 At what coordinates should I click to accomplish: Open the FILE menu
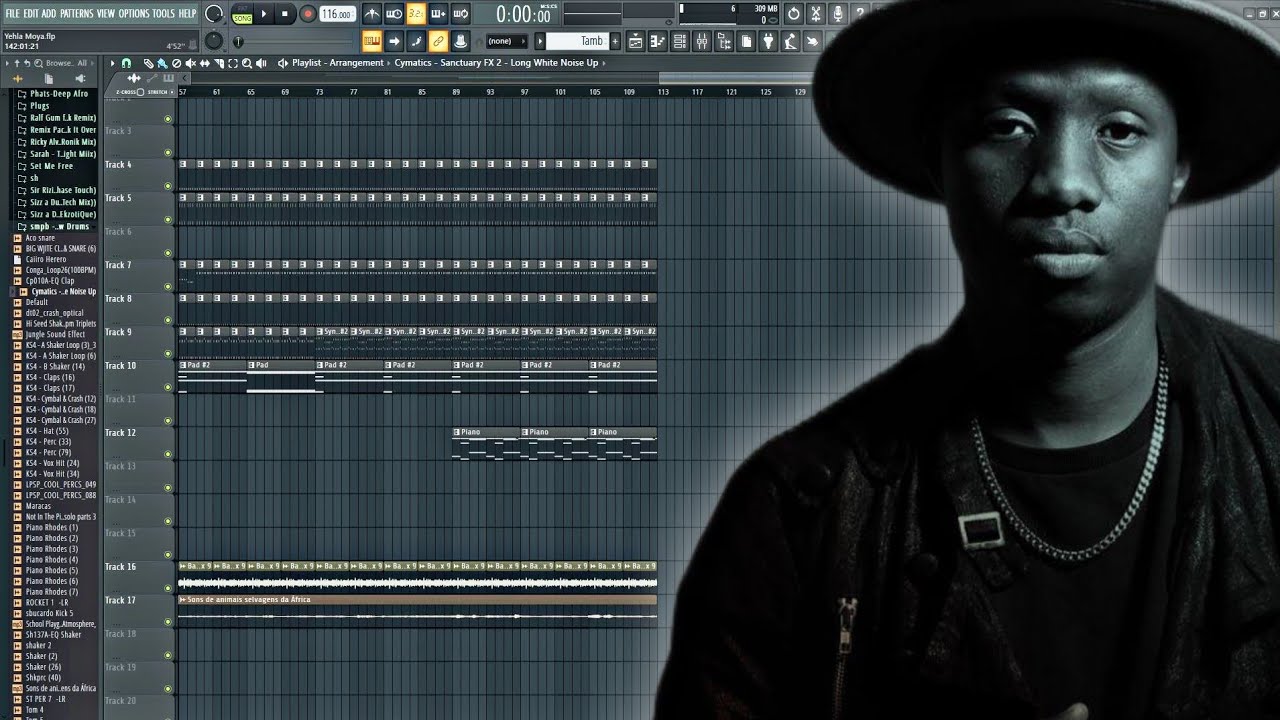tap(12, 13)
